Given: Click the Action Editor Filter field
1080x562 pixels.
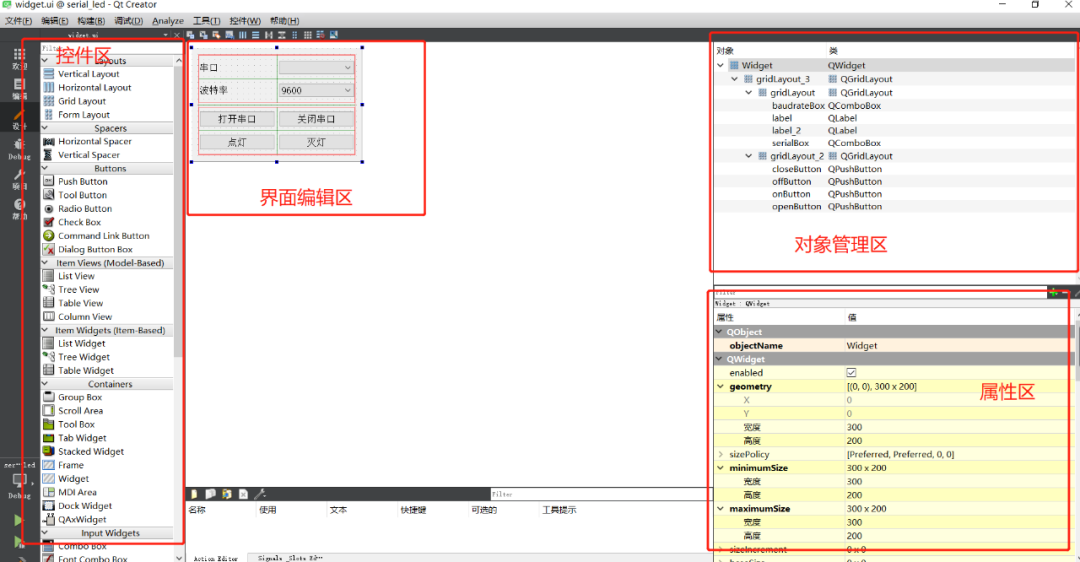Looking at the screenshot, I should coord(601,494).
